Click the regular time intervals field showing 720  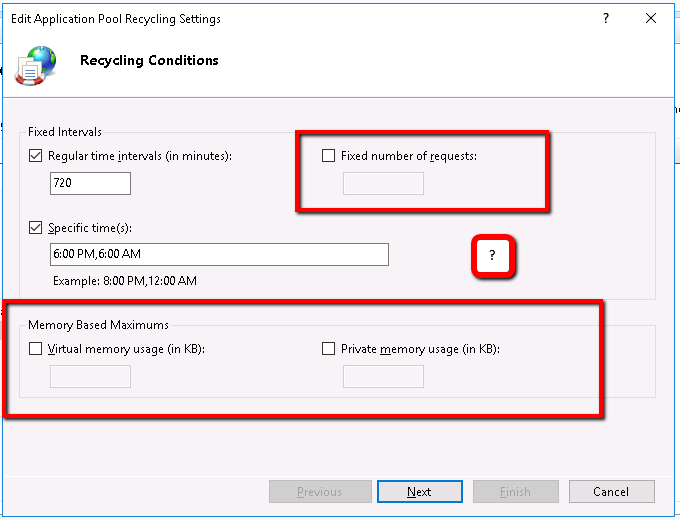coord(90,183)
